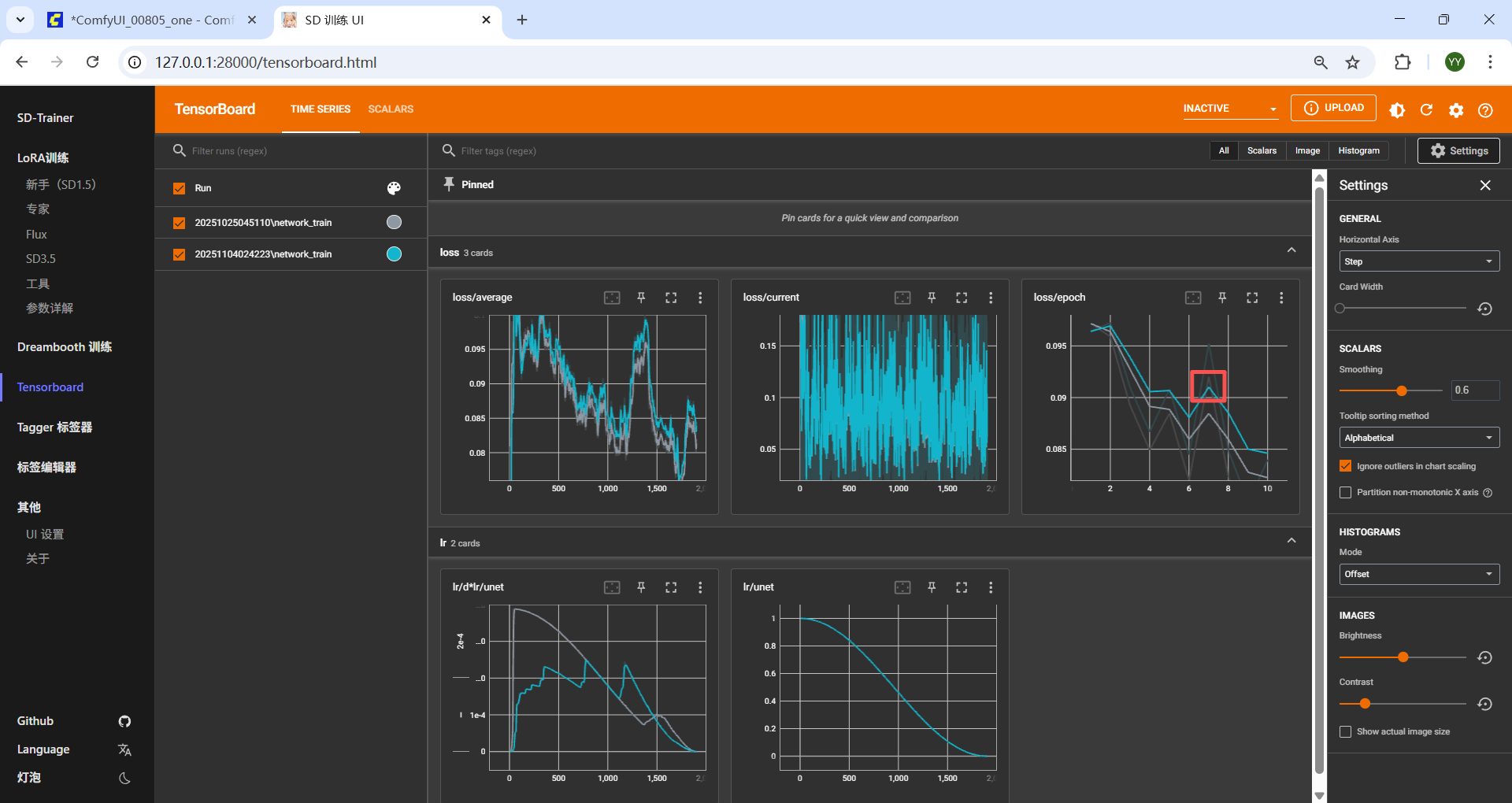Open the Flux LoRA training page
The height and width of the screenshot is (803, 1512).
[36, 235]
